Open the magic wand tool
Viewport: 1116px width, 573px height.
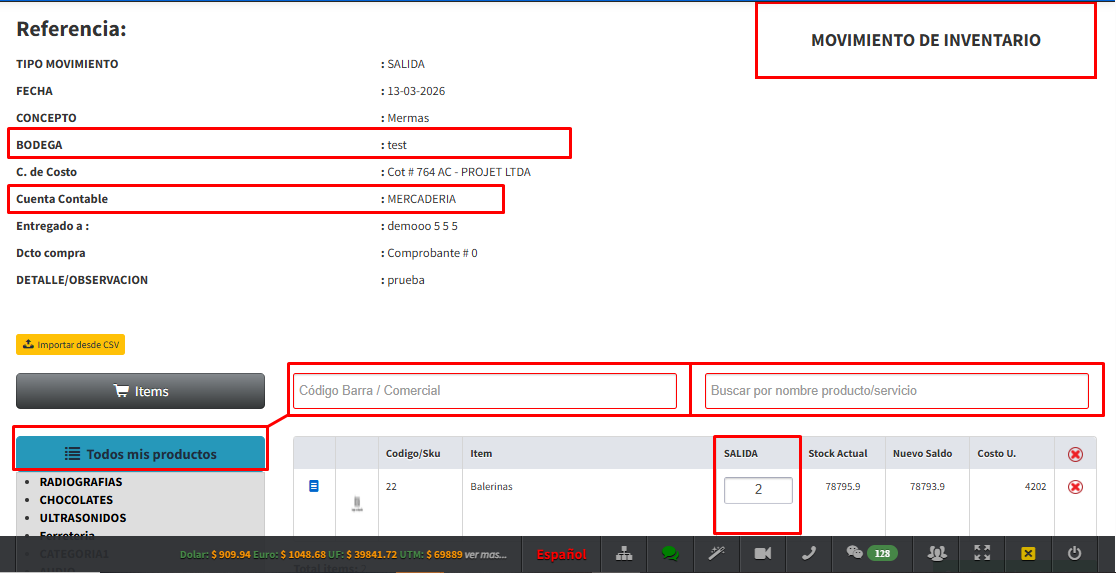tap(716, 553)
